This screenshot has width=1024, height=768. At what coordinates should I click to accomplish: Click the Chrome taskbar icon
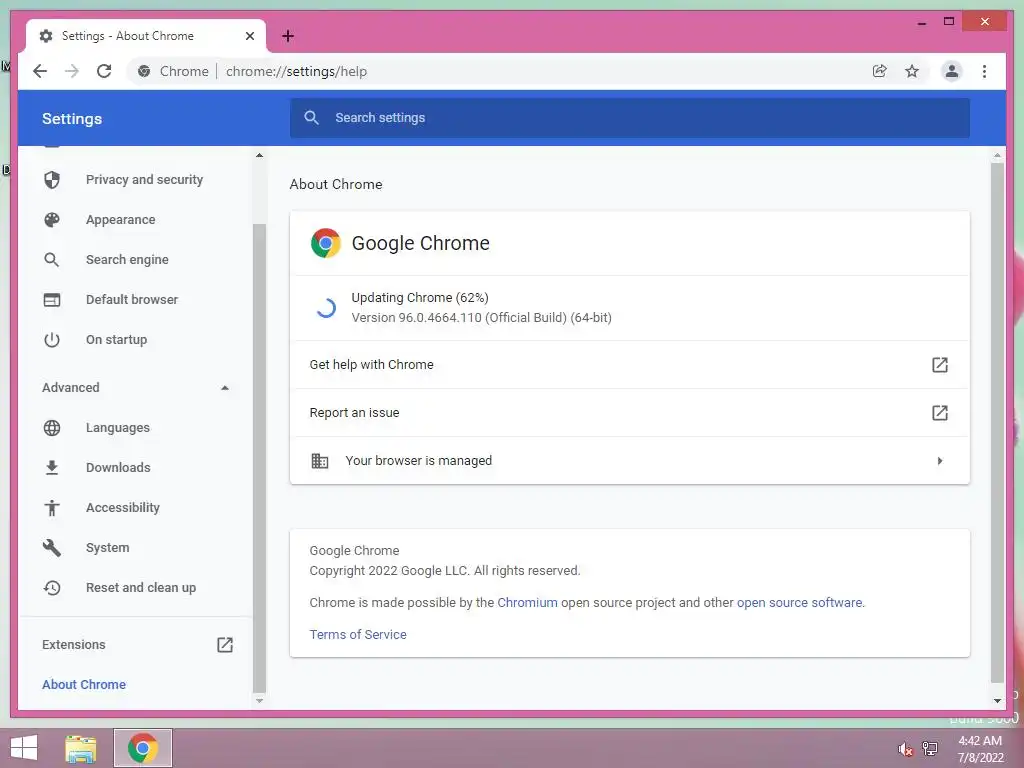pyautogui.click(x=143, y=748)
